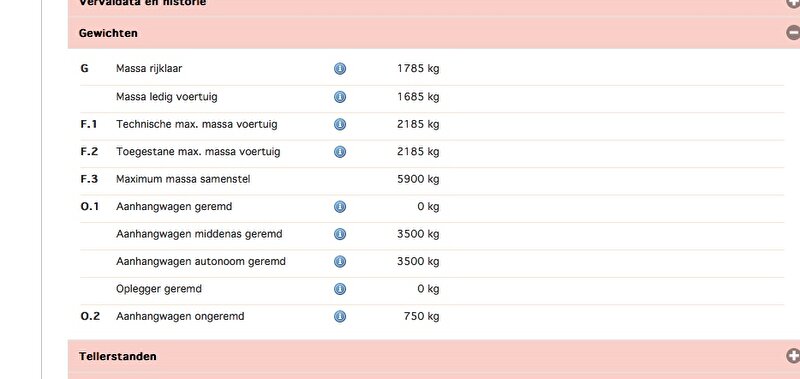Click the O.2 field code

(x=90, y=316)
